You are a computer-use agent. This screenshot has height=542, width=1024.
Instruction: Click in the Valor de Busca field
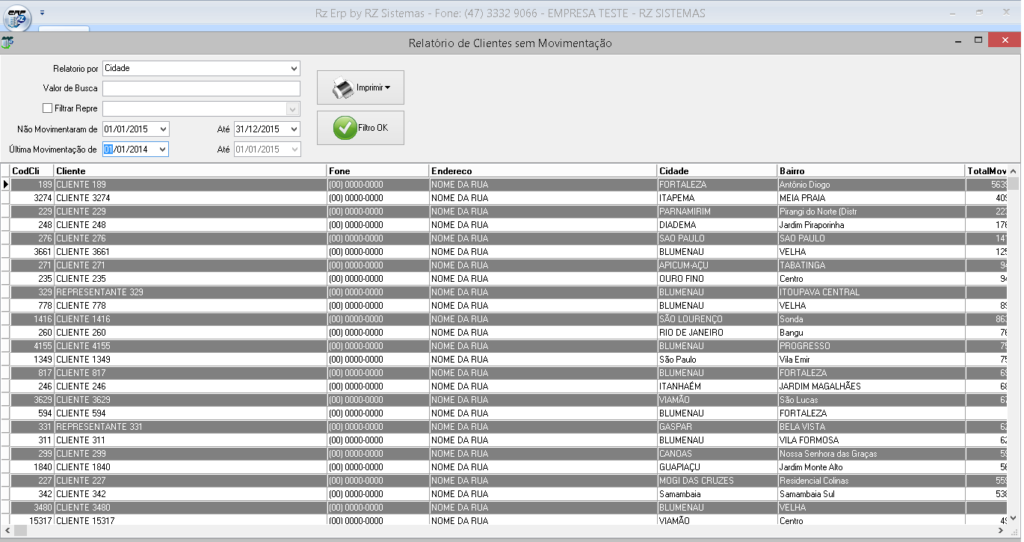201,88
